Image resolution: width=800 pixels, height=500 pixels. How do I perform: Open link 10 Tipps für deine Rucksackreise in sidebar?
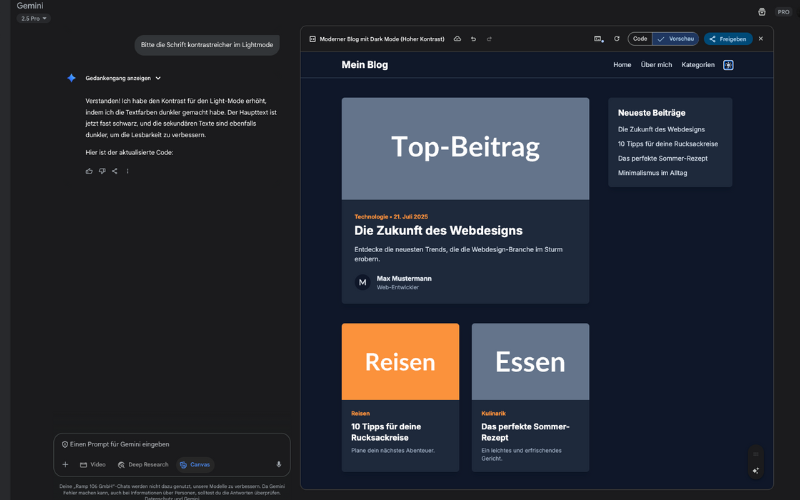tap(668, 143)
